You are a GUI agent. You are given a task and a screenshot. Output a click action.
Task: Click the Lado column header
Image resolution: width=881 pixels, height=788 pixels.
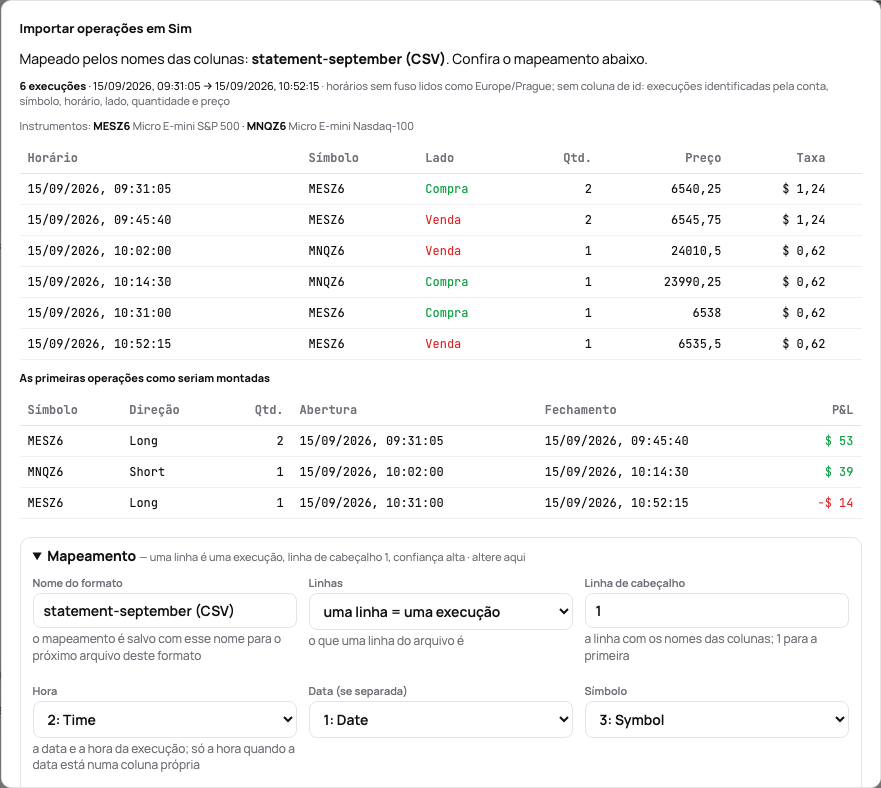439,158
